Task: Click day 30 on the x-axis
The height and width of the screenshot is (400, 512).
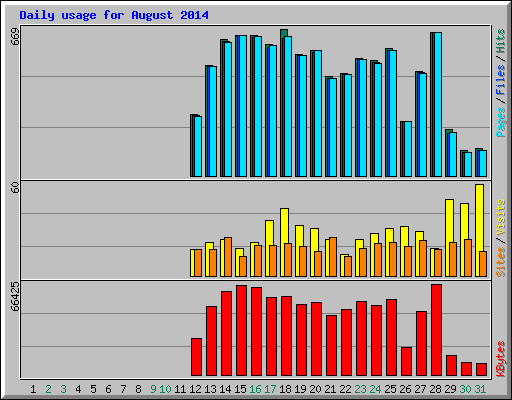Action: (465, 389)
